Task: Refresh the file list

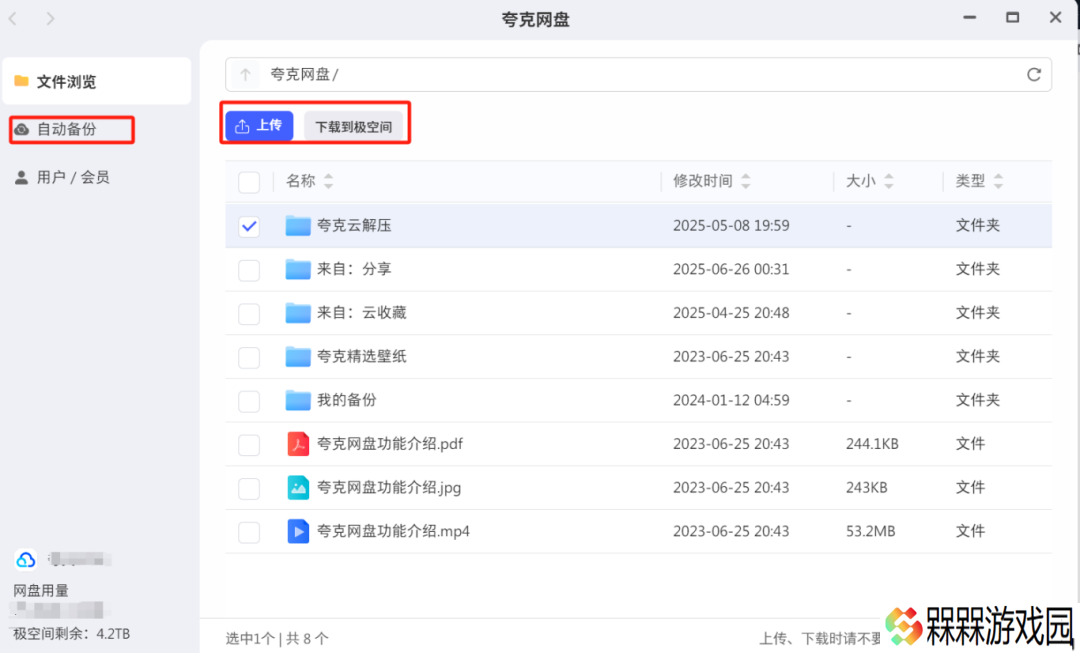Action: 1034,74
